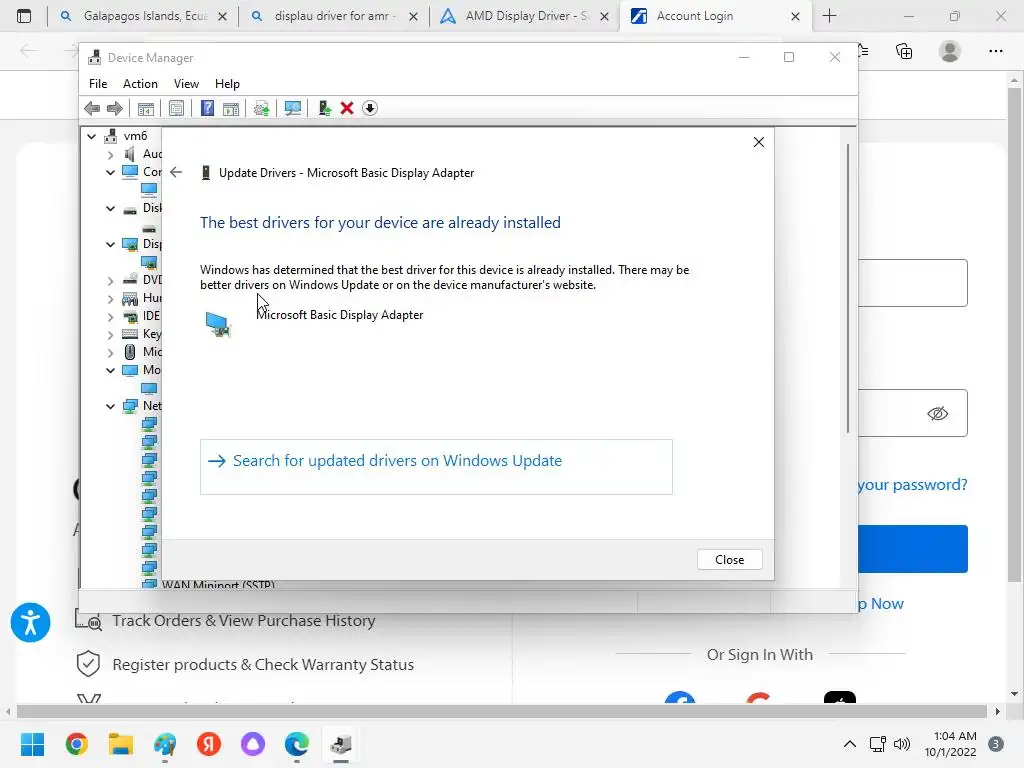
Task: Switch to Galapagos Islands browser tab
Action: (144, 16)
